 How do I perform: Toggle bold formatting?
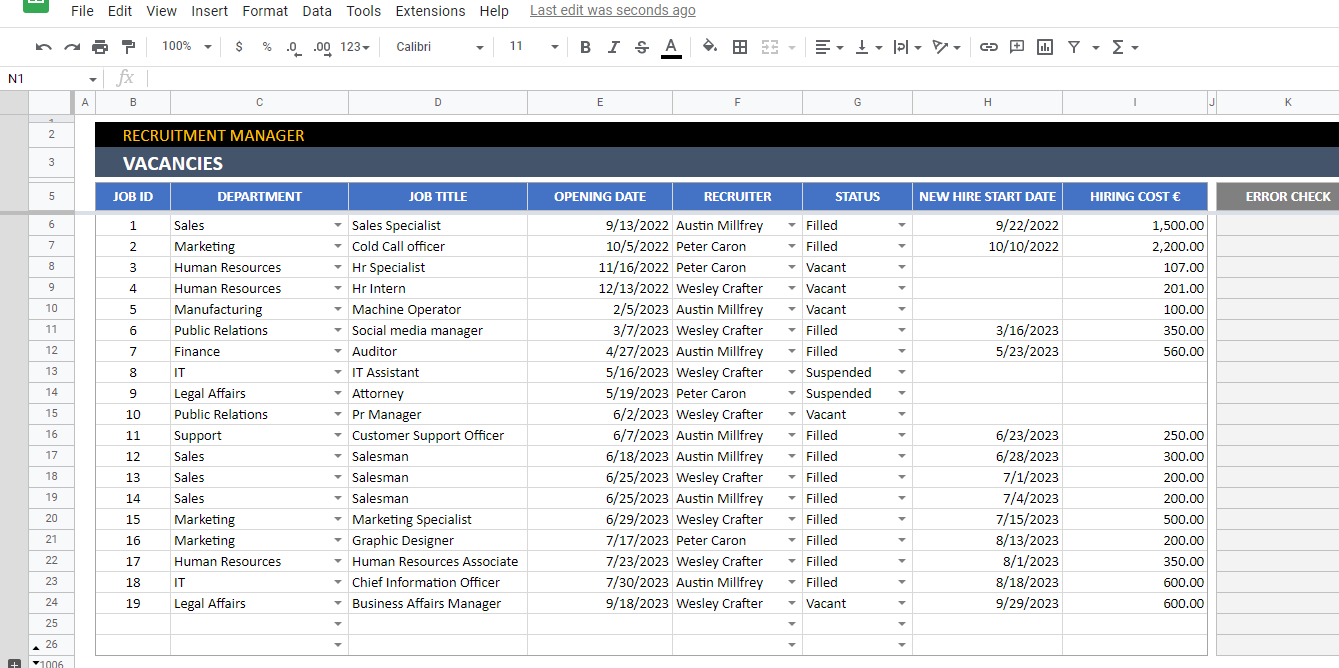point(585,47)
